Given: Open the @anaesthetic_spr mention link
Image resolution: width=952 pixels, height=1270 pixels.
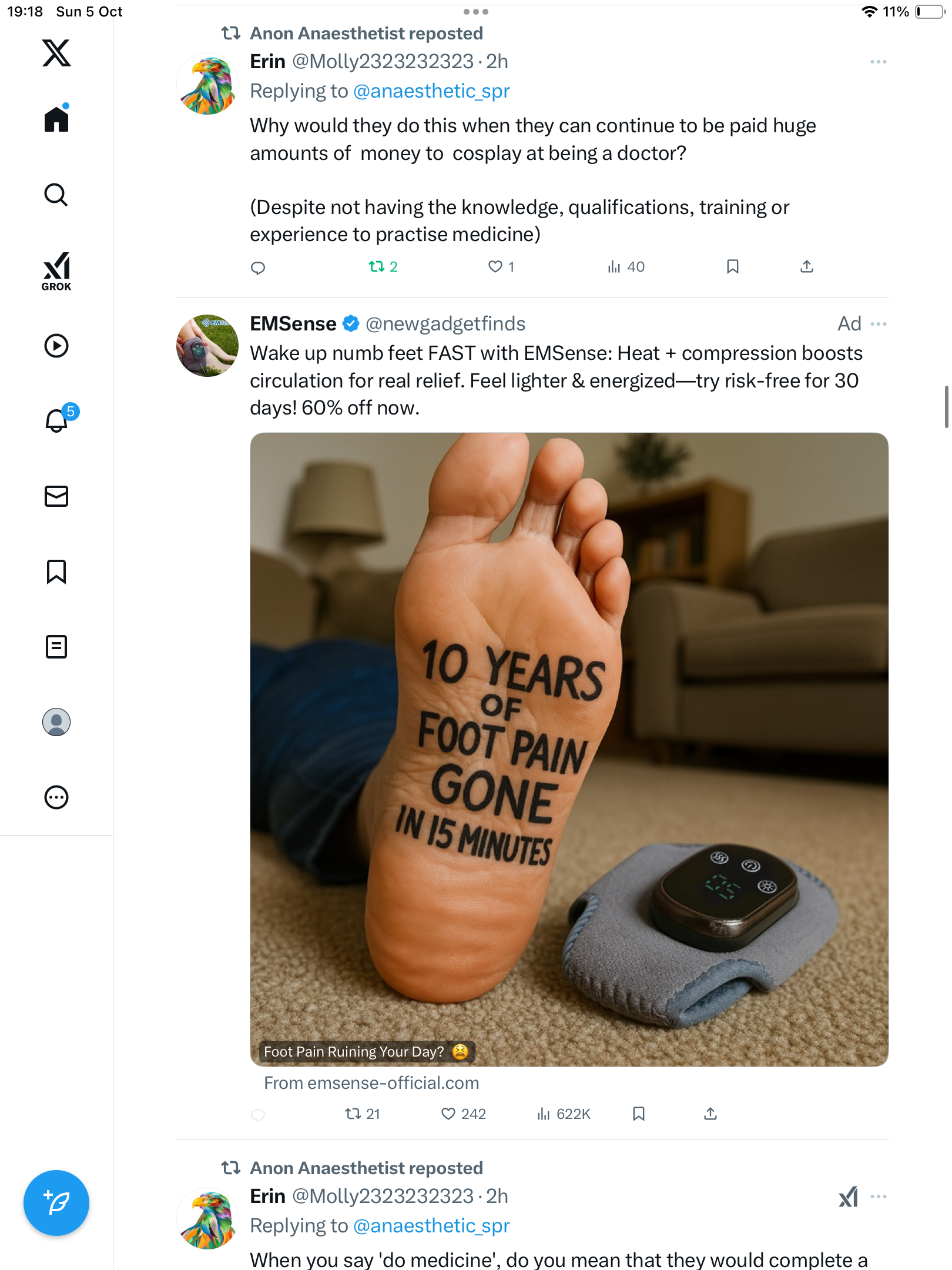Looking at the screenshot, I should 431,91.
